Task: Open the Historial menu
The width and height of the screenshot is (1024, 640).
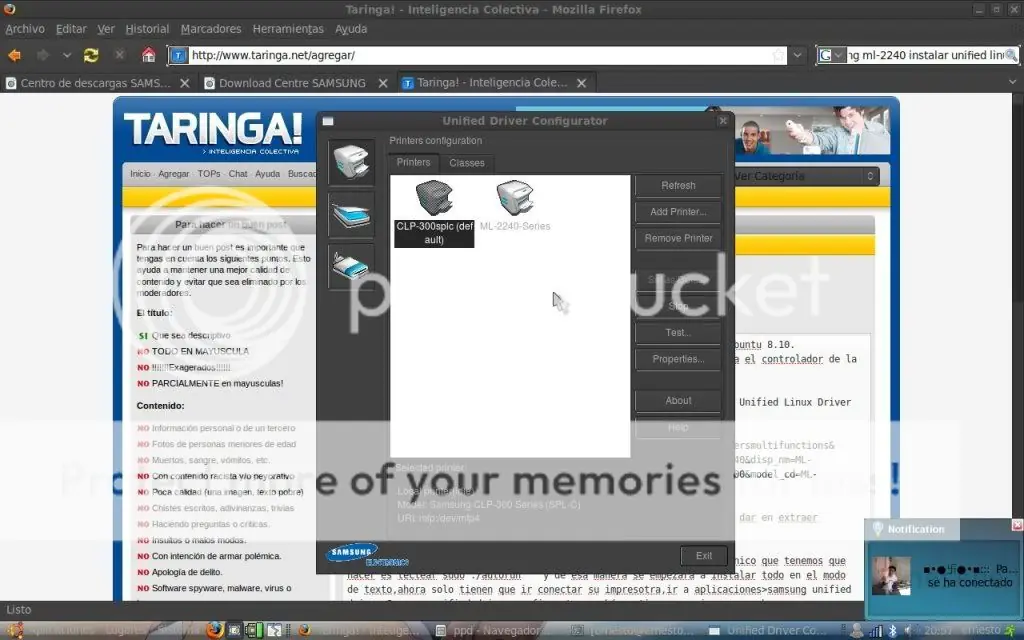Action: (x=147, y=29)
